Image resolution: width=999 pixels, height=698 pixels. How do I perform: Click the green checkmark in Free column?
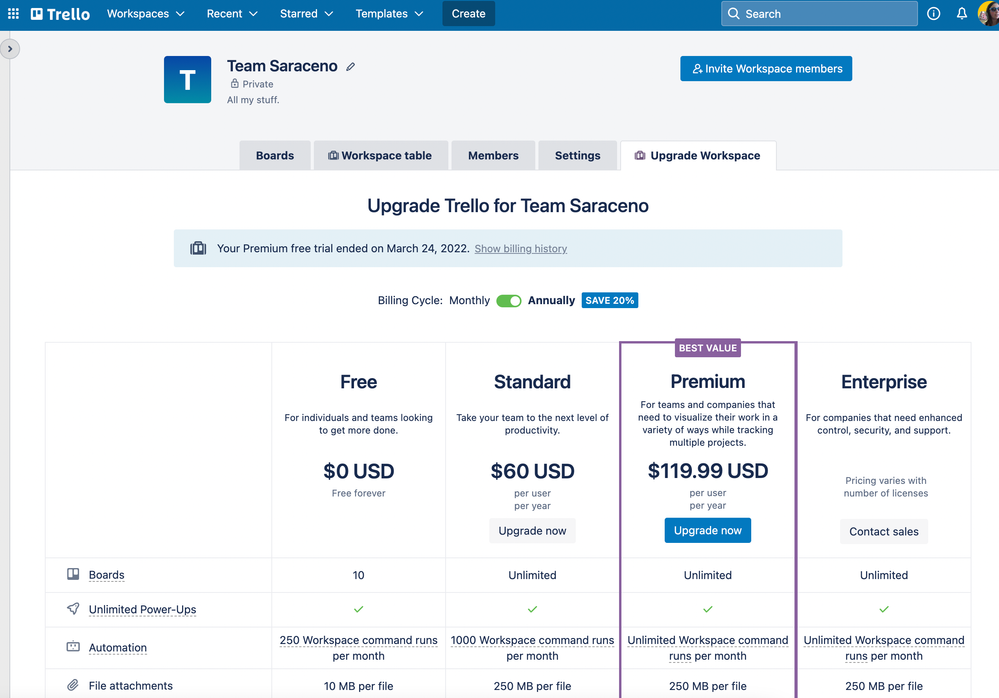coord(359,609)
